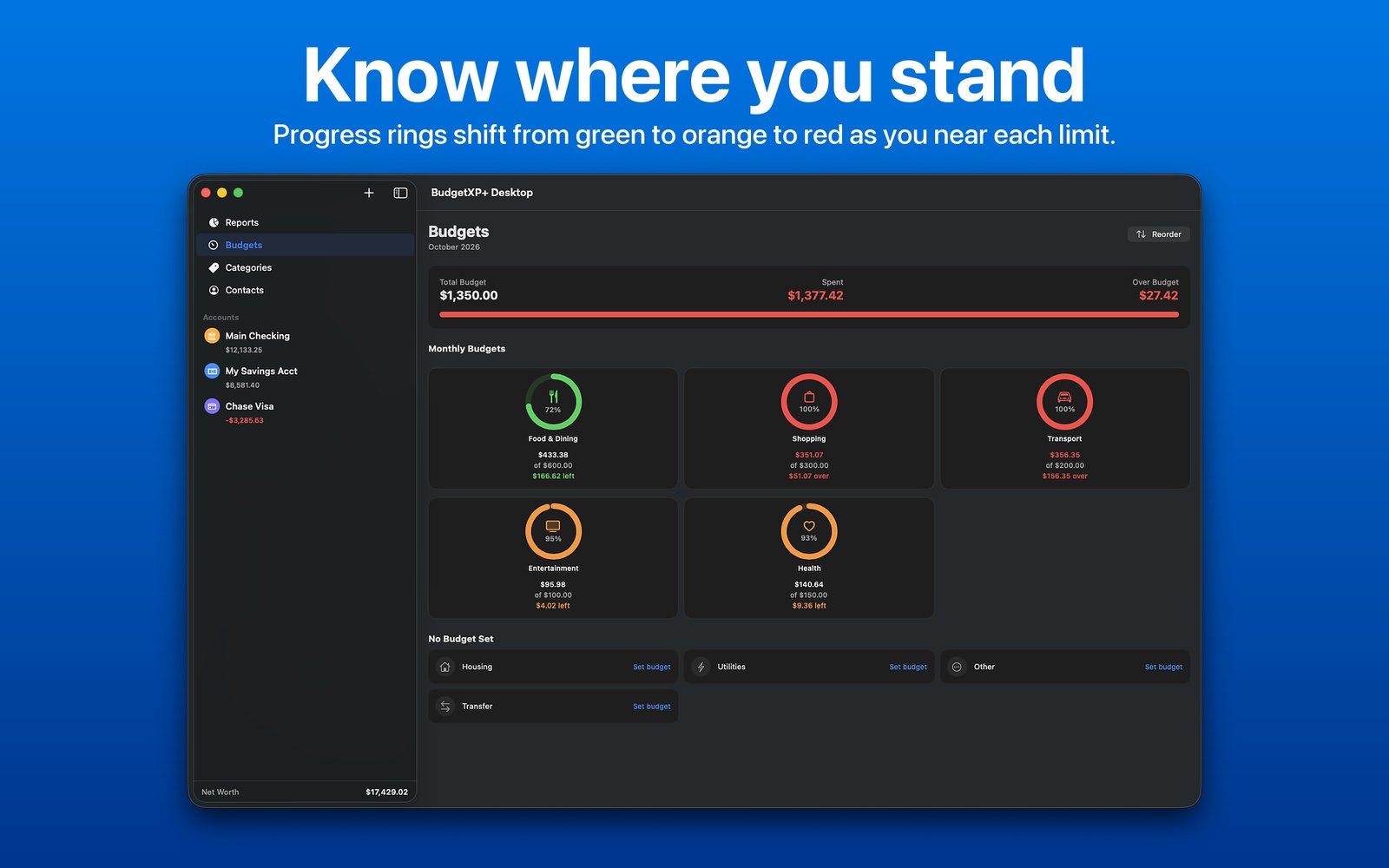Click the '$9.36 left' Health text
Viewport: 1389px width, 868px height.
(x=809, y=606)
